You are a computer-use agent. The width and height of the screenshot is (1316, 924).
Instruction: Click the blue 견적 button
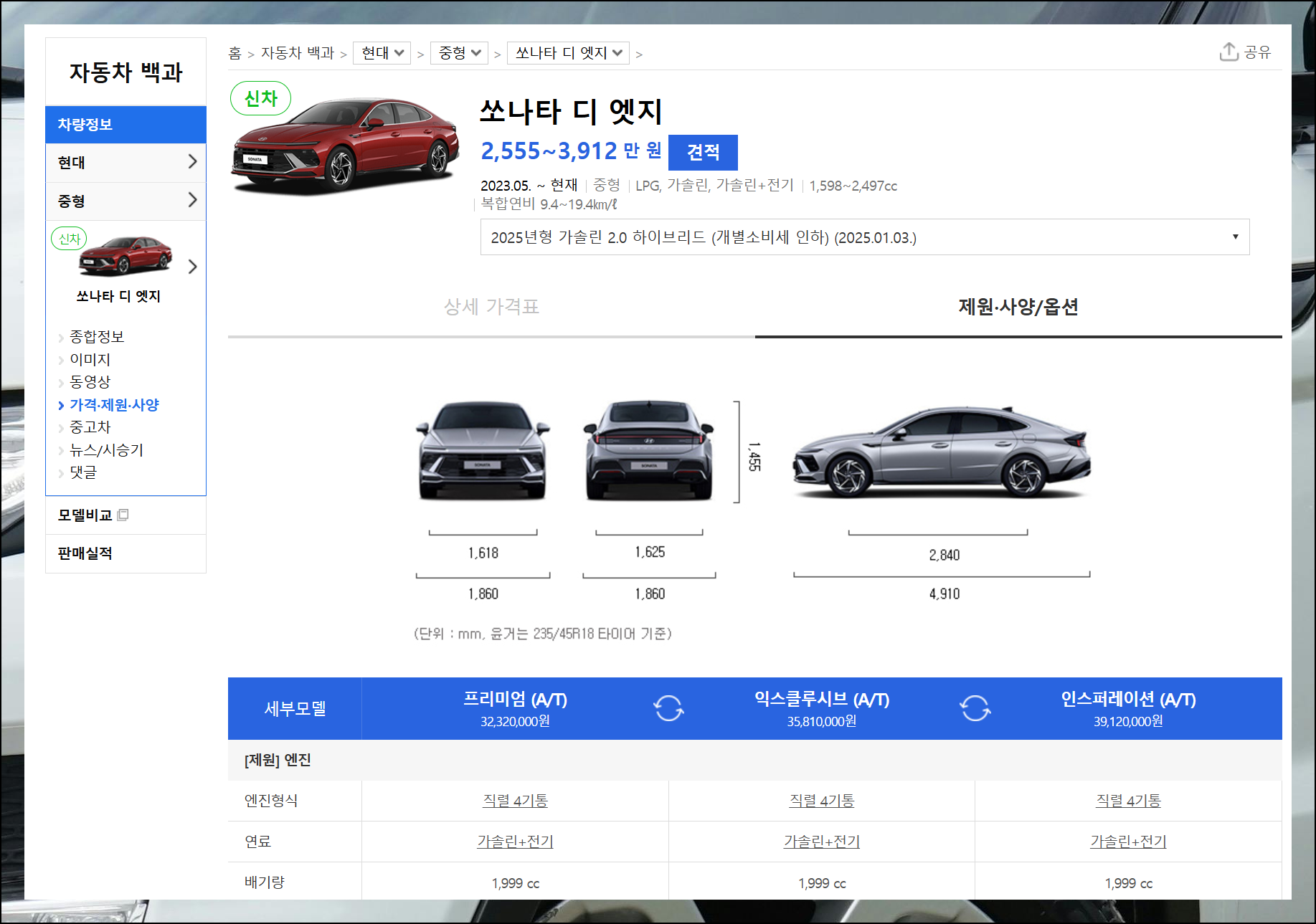tap(703, 152)
